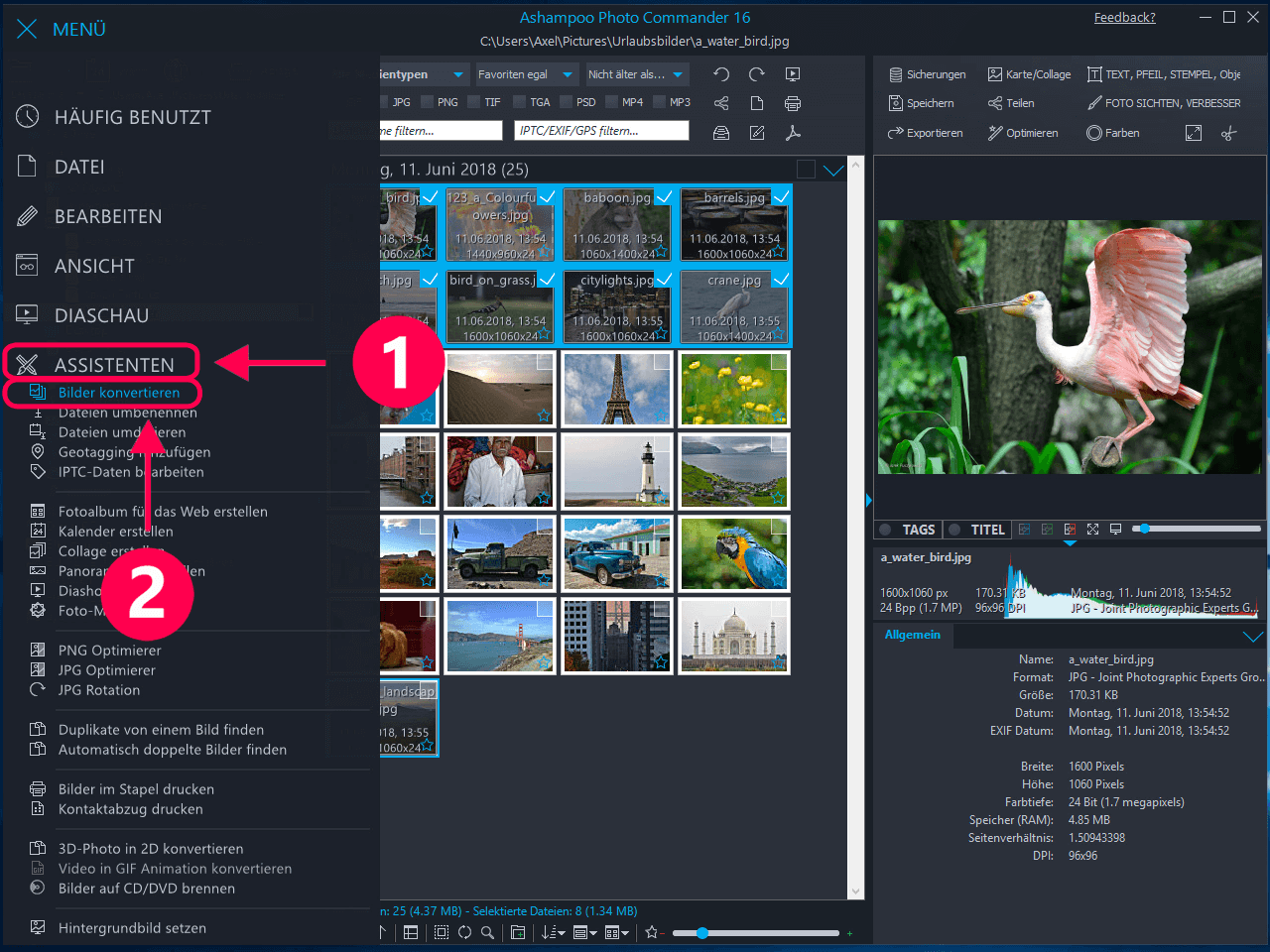Select the Eiffel Tower thumbnail

pos(617,389)
